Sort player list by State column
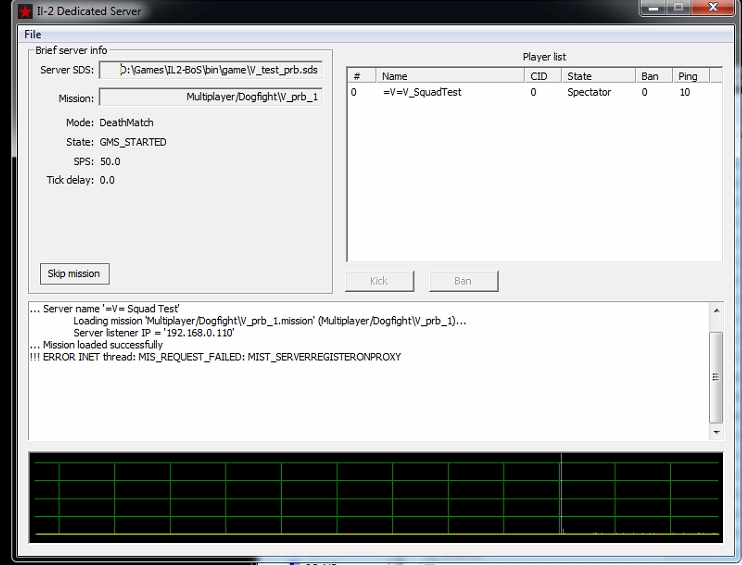Image resolution: width=742 pixels, height=565 pixels. tap(599, 76)
